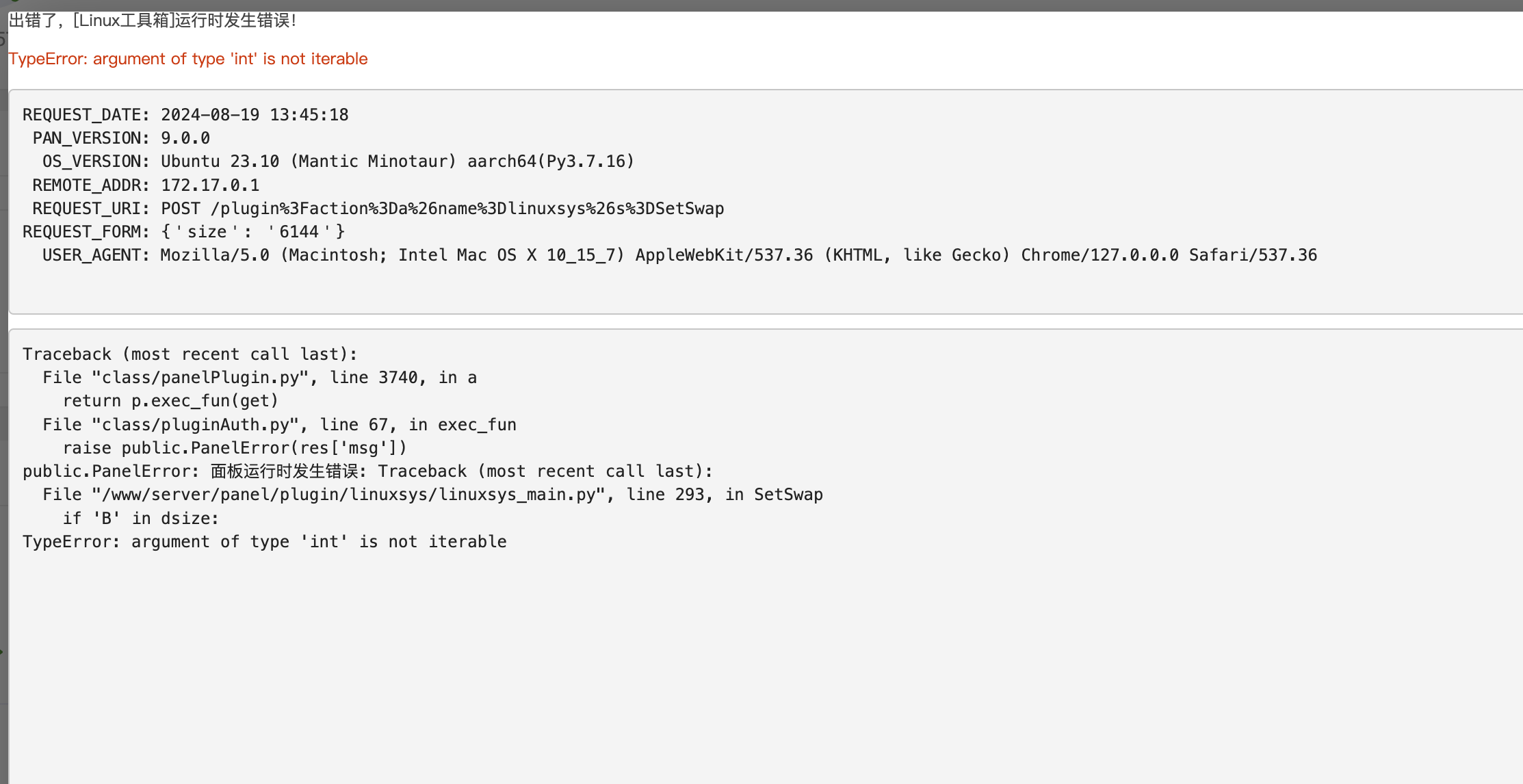Click the public.PanelError 面板运行时发生错误 line
Image resolution: width=1523 pixels, height=784 pixels.
[x=367, y=471]
